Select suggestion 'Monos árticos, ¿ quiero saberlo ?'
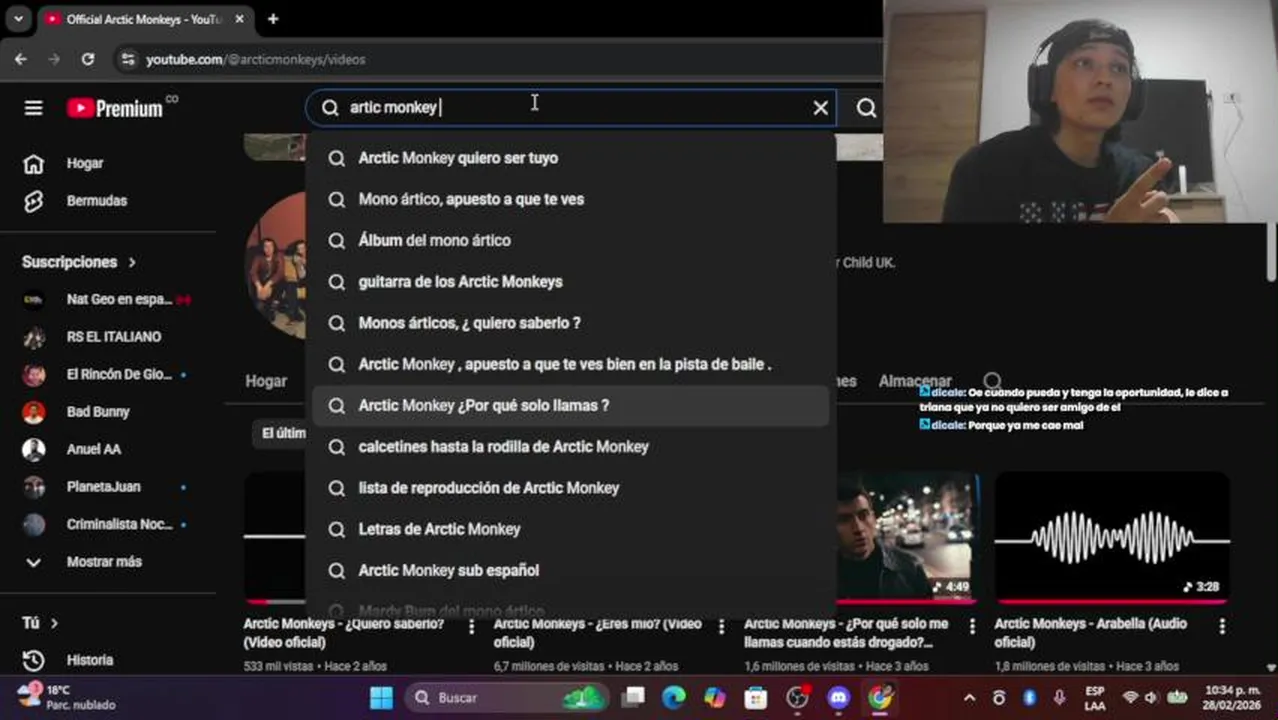The height and width of the screenshot is (720, 1278). (571, 323)
